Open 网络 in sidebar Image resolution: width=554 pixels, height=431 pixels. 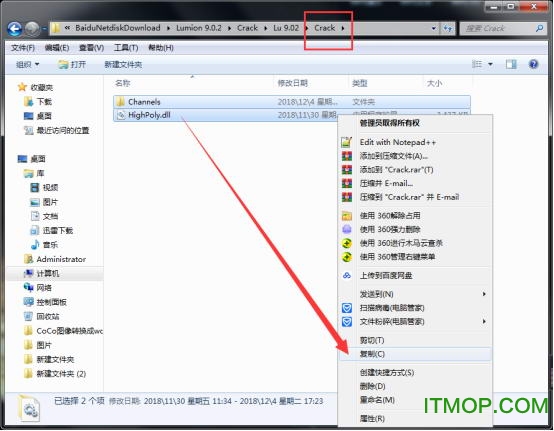44,288
